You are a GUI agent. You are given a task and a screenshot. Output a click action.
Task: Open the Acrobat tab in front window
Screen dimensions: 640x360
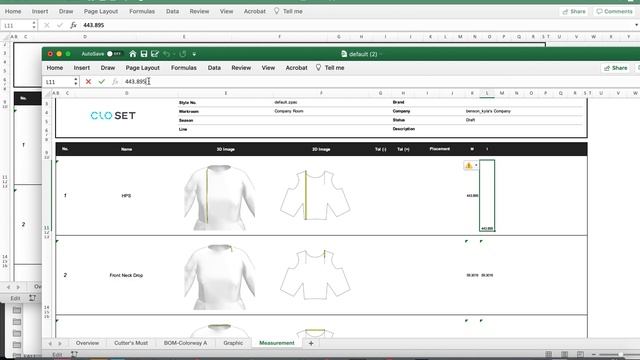click(296, 68)
